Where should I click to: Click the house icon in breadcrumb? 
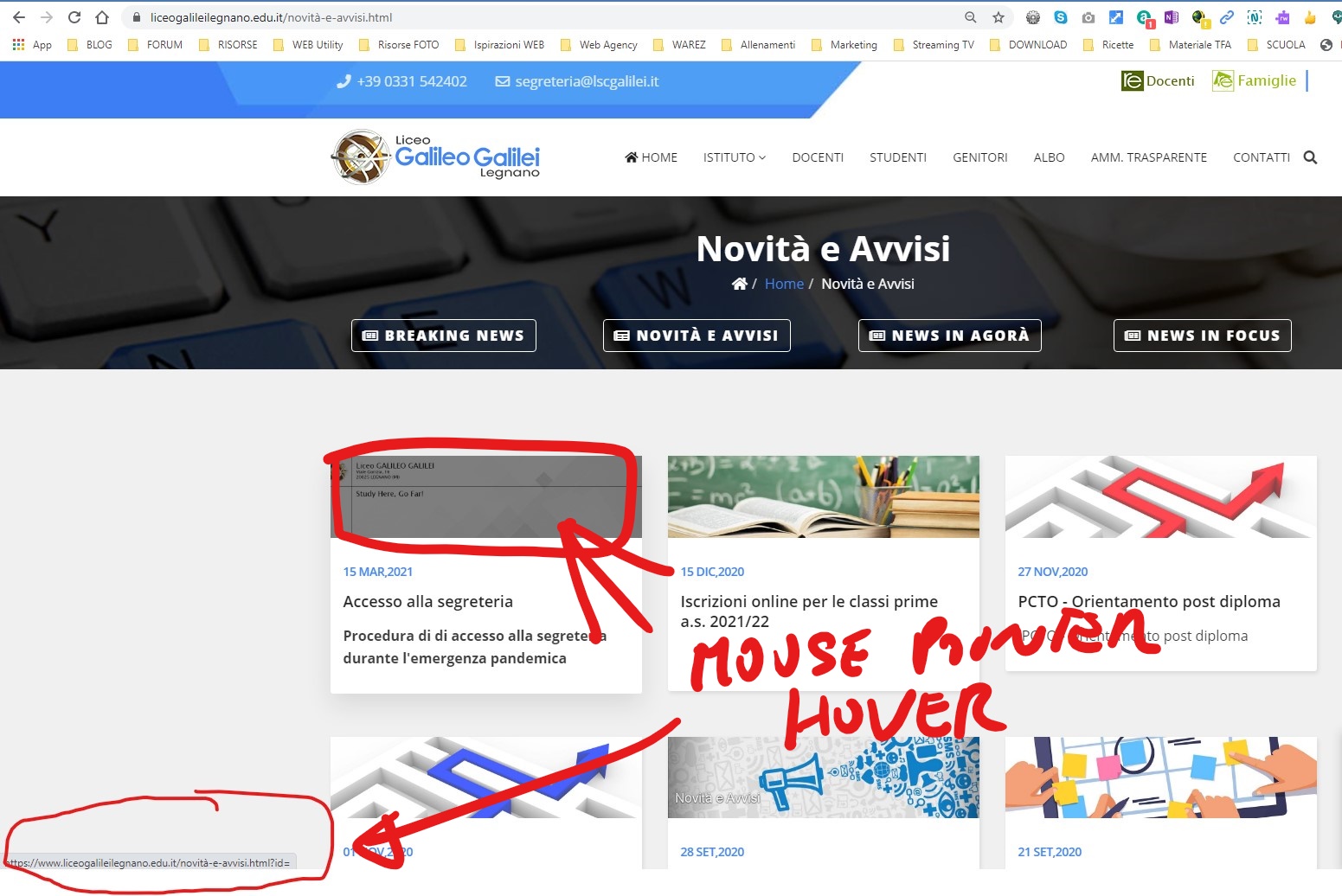(739, 284)
